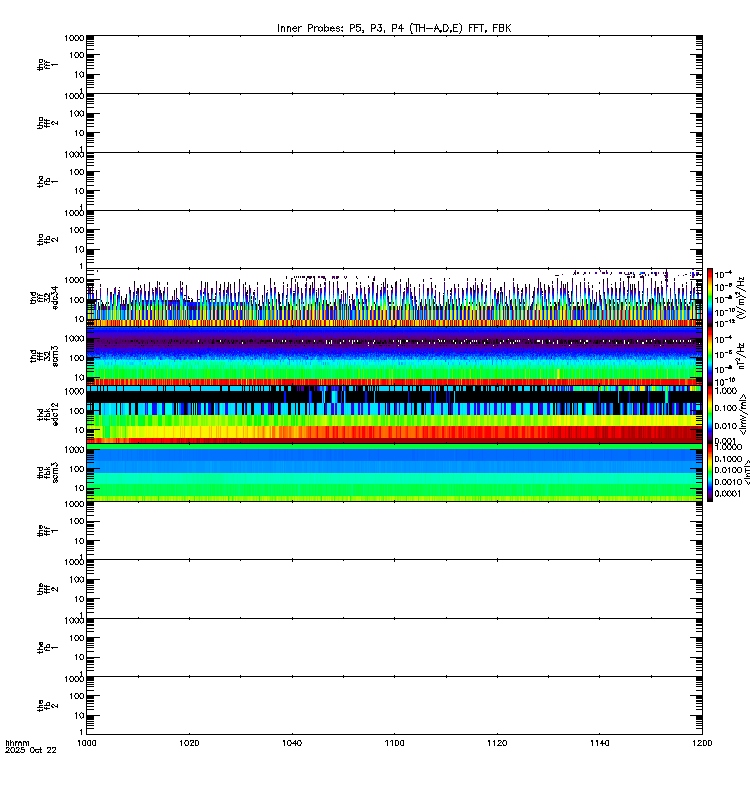The width and height of the screenshot is (750, 800).
Task: Select the 'tha fb 2' panel label
Action: pos(47,239)
